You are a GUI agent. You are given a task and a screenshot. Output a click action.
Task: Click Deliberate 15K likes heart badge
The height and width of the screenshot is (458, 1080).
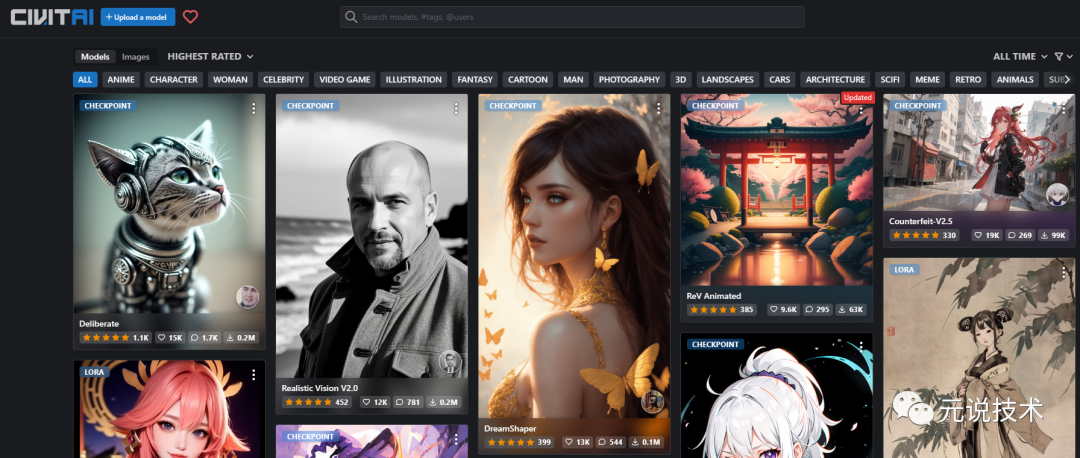coord(170,338)
